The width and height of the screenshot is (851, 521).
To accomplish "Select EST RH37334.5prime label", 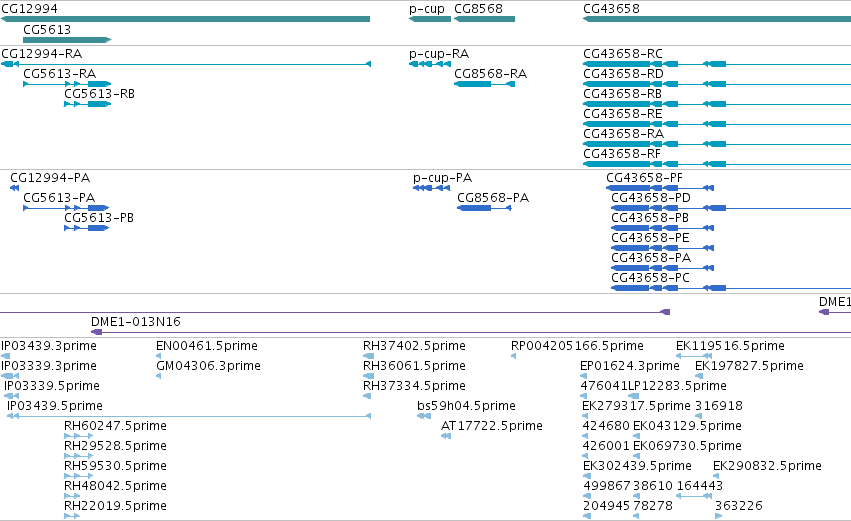I will pos(415,386).
